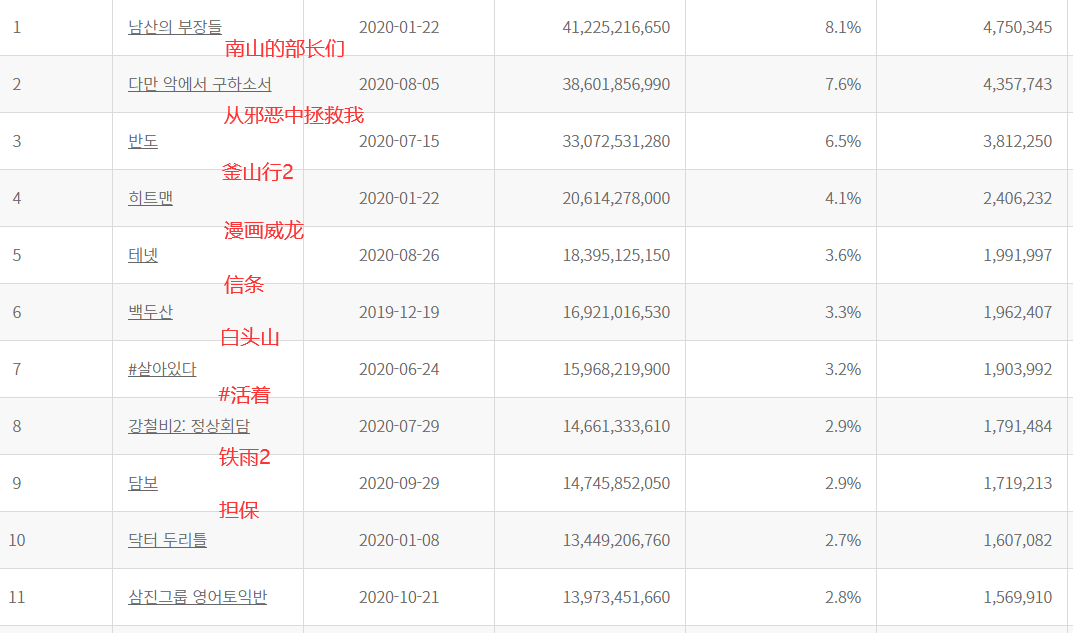Click the revenue value 13,449,206,760
The height and width of the screenshot is (633, 1073).
616,540
